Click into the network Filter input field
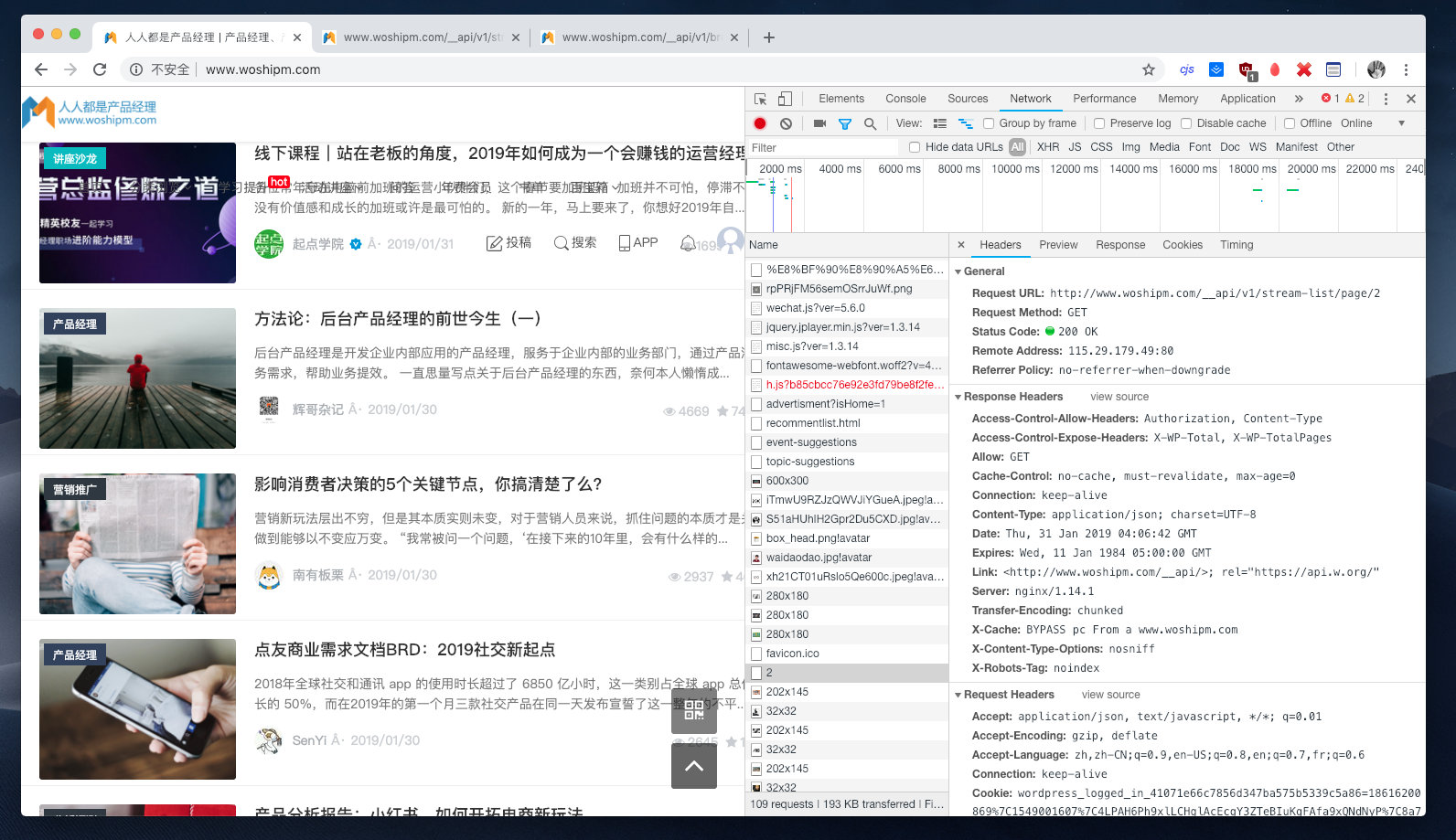Screen dimensions: 1456x840 click(822, 148)
